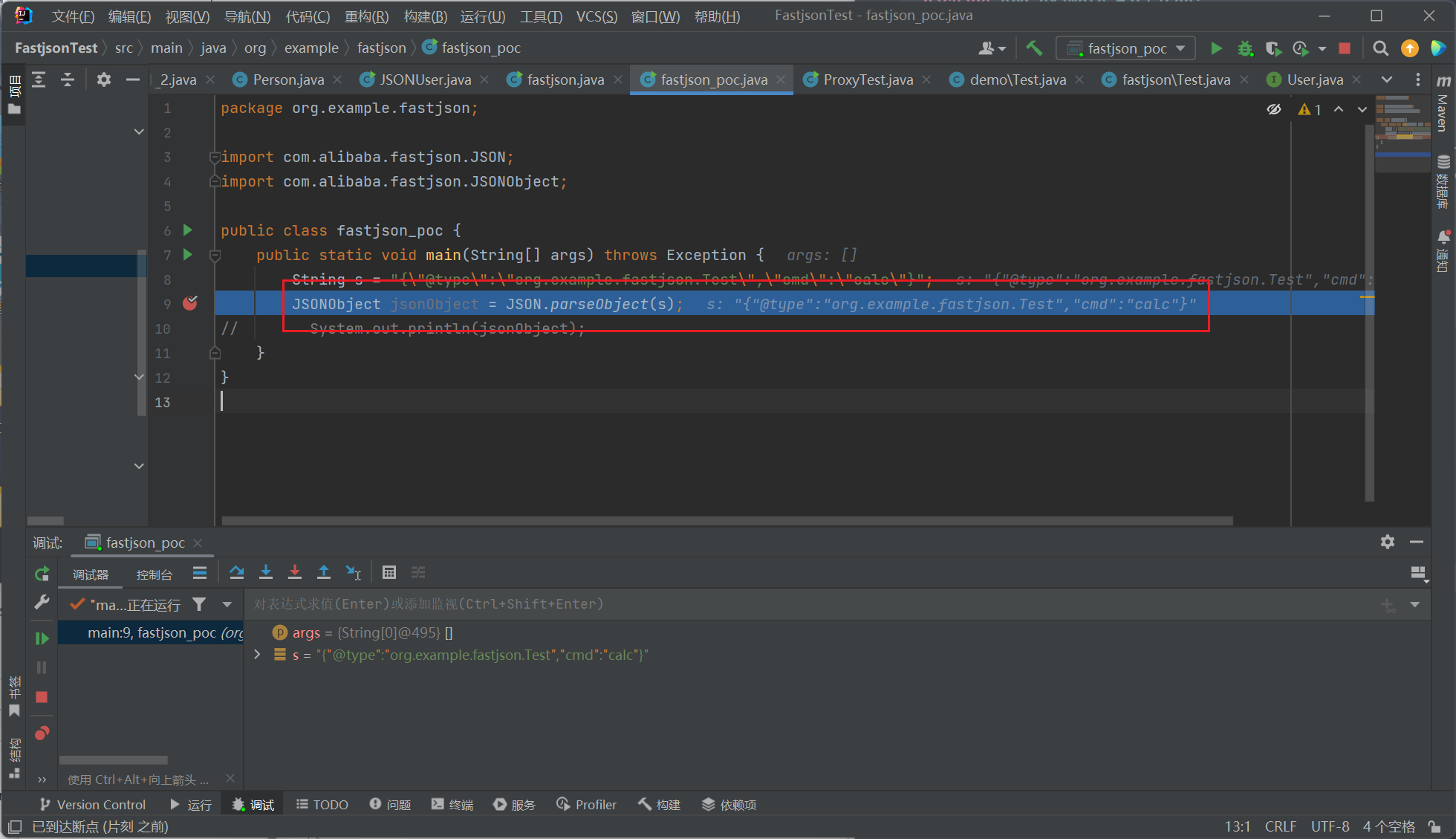Toggle thread filter funnel icon
This screenshot has width=1456, height=839.
coord(199,604)
